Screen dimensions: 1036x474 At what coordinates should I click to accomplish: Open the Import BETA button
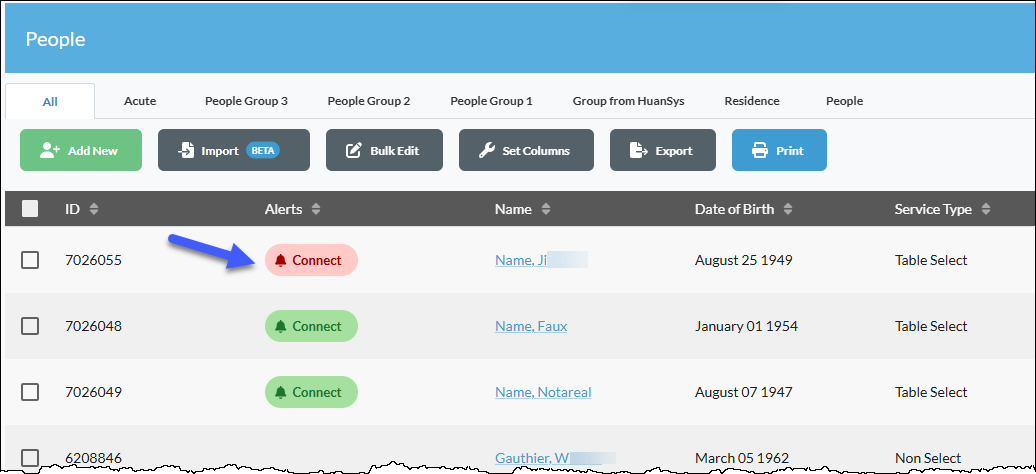234,150
